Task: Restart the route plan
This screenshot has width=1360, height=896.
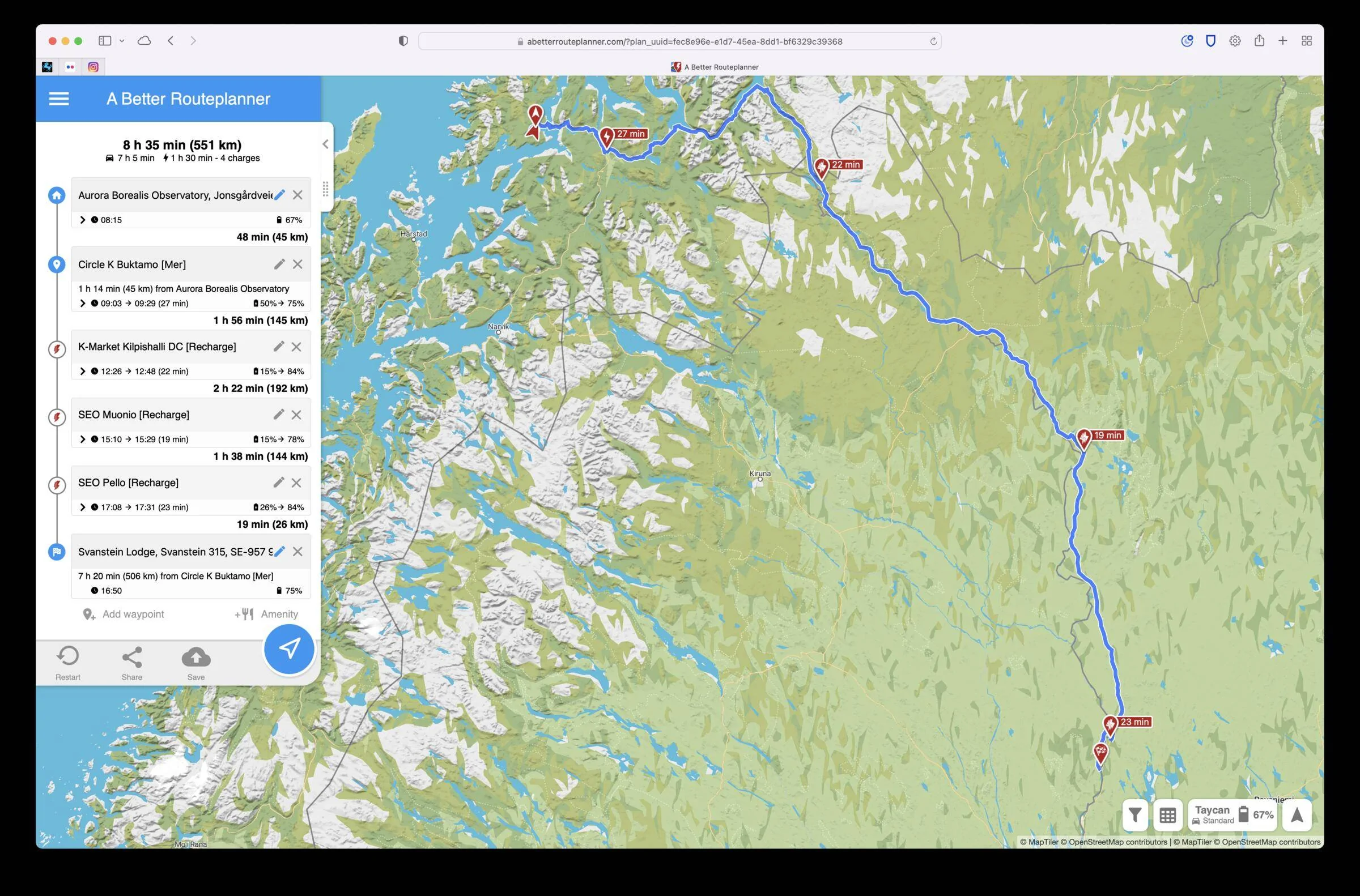Action: point(68,663)
